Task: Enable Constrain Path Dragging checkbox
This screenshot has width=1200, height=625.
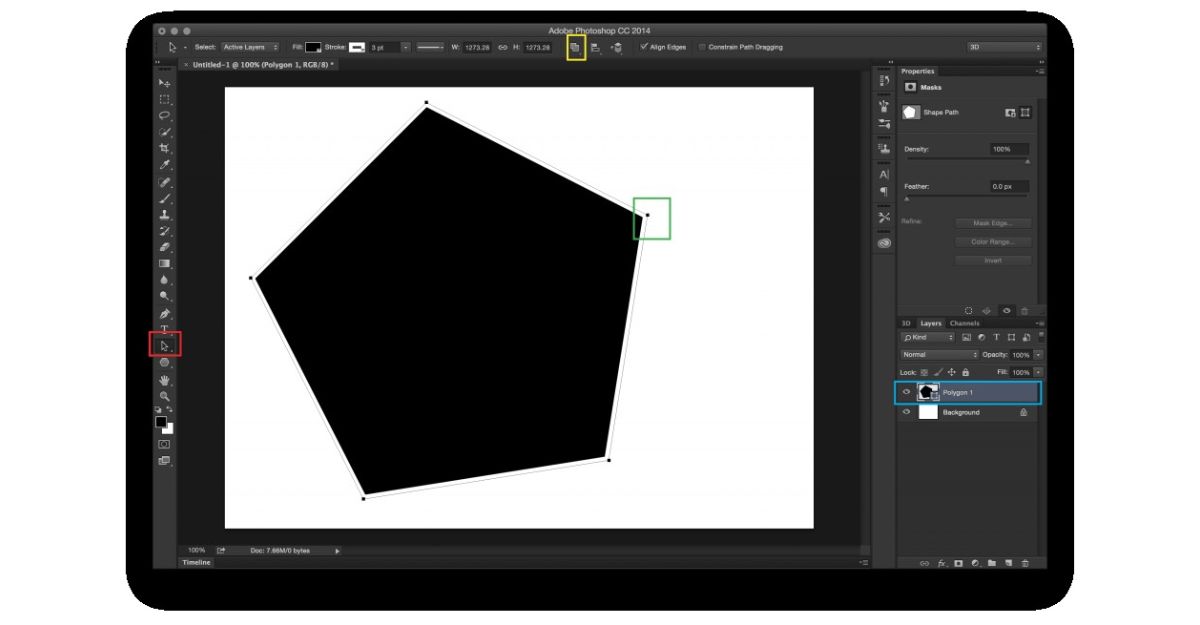Action: (x=702, y=47)
